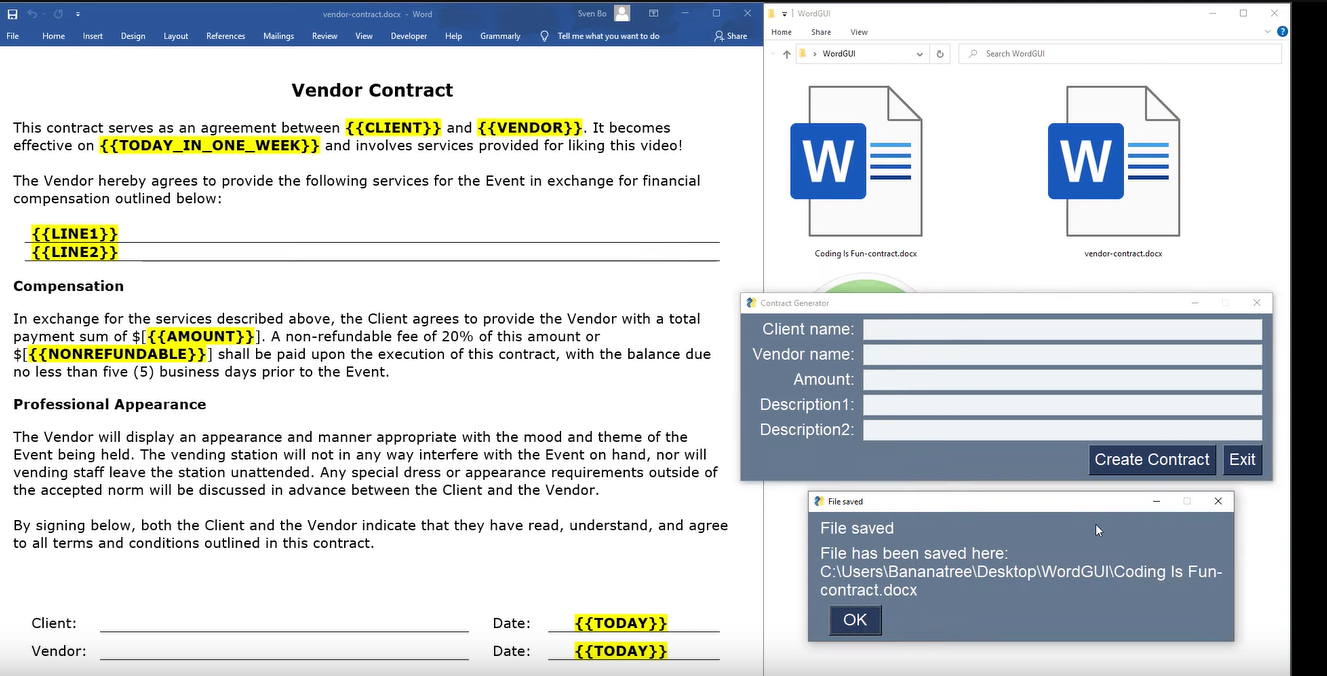The width and height of the screenshot is (1327, 676).
Task: Click the address bar folder icon in Explorer
Action: coord(802,54)
